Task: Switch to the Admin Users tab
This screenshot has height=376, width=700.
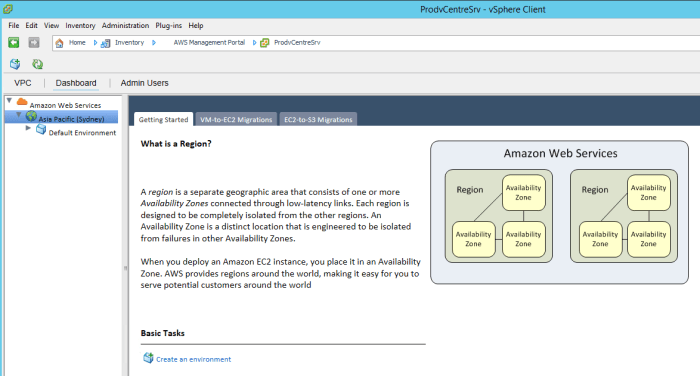Action: [x=144, y=83]
